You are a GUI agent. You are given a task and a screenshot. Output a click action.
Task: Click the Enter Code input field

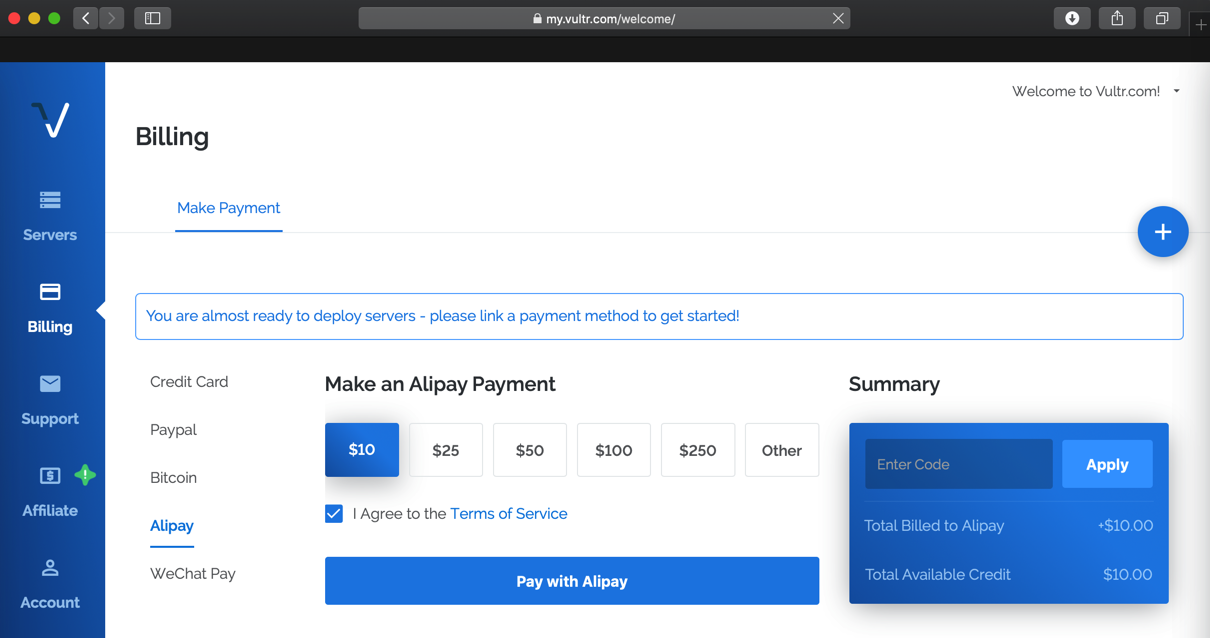(x=958, y=464)
